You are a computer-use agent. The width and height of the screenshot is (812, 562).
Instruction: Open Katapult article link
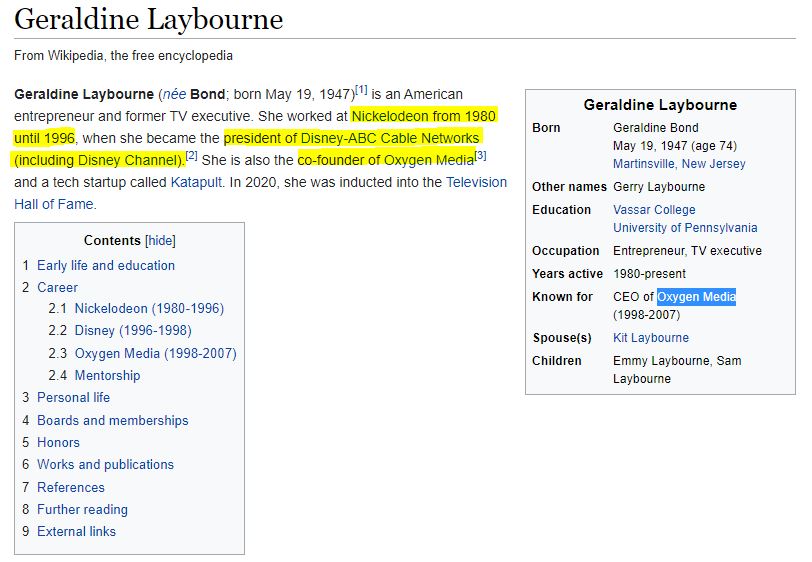coord(196,182)
